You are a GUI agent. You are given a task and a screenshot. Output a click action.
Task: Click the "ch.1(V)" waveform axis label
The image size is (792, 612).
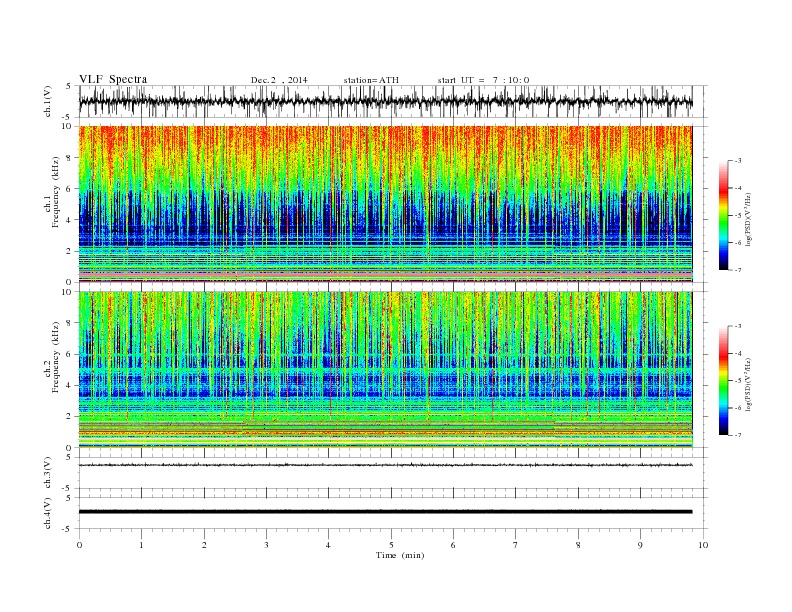48,101
